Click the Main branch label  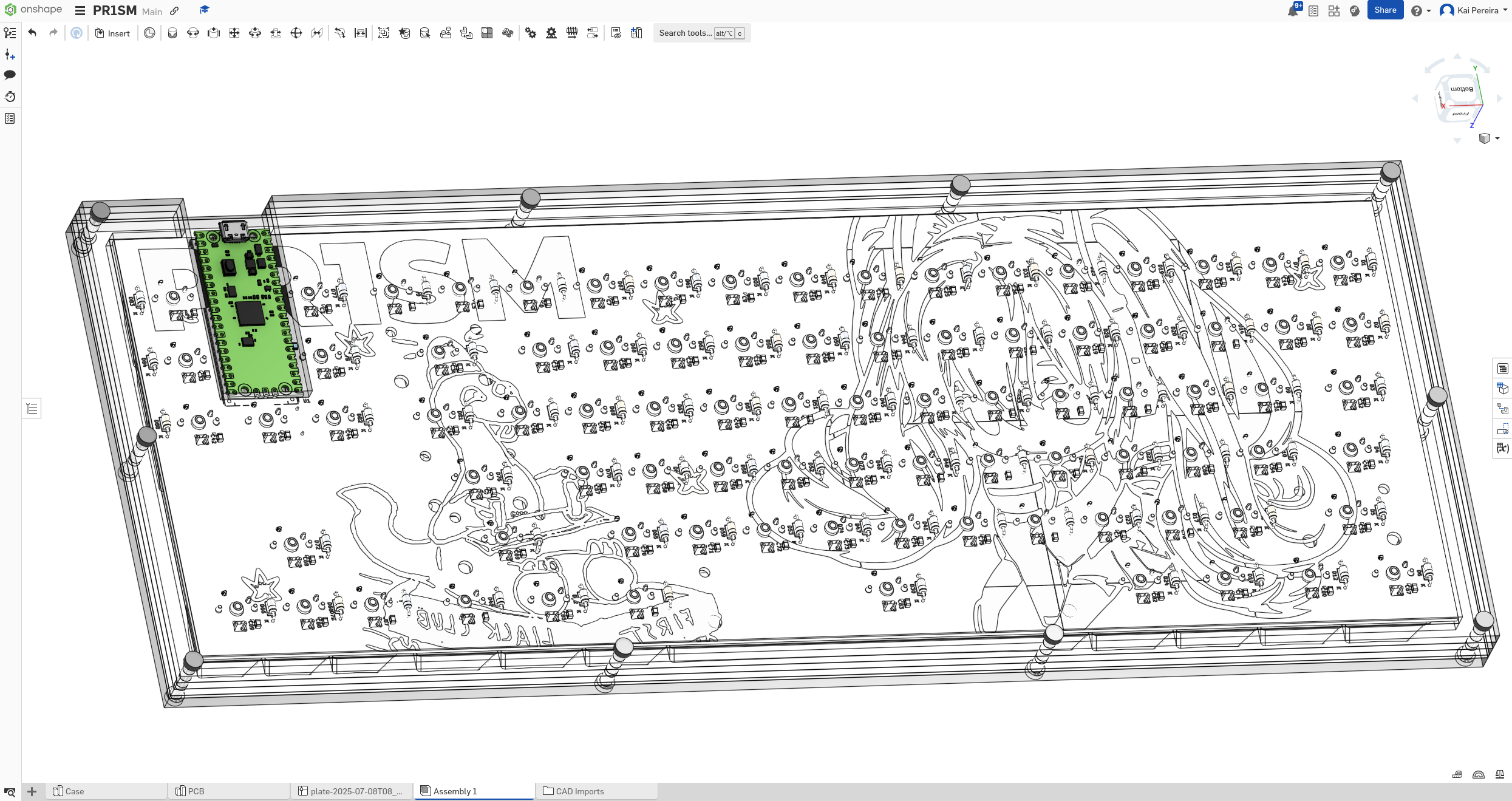coord(152,12)
